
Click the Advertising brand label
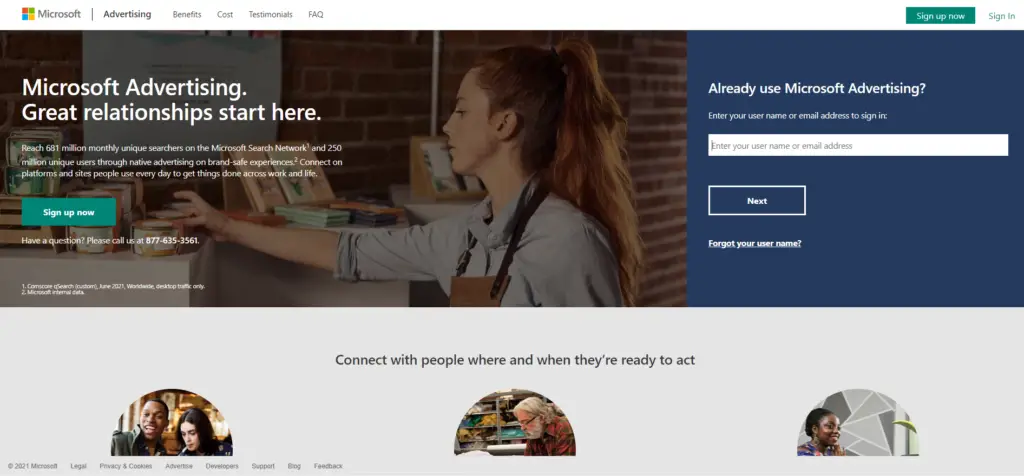coord(127,14)
